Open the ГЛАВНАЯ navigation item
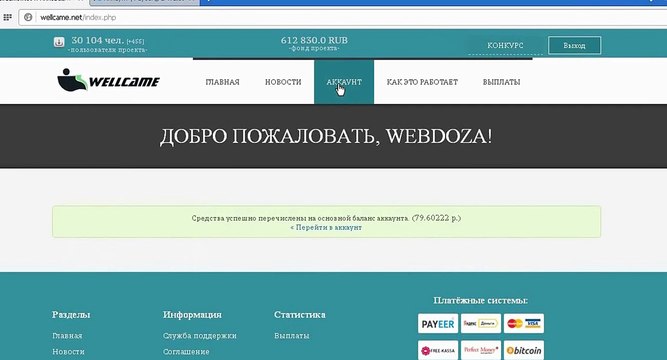 point(222,82)
